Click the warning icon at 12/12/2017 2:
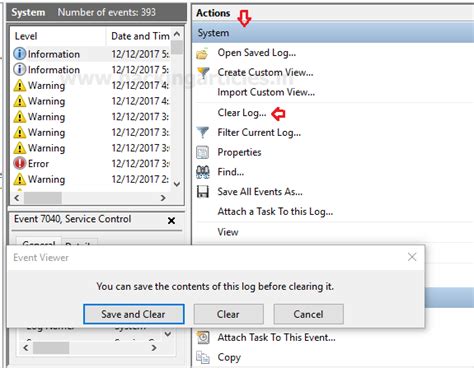Image resolution: width=474 pixels, height=368 pixels. point(19,179)
